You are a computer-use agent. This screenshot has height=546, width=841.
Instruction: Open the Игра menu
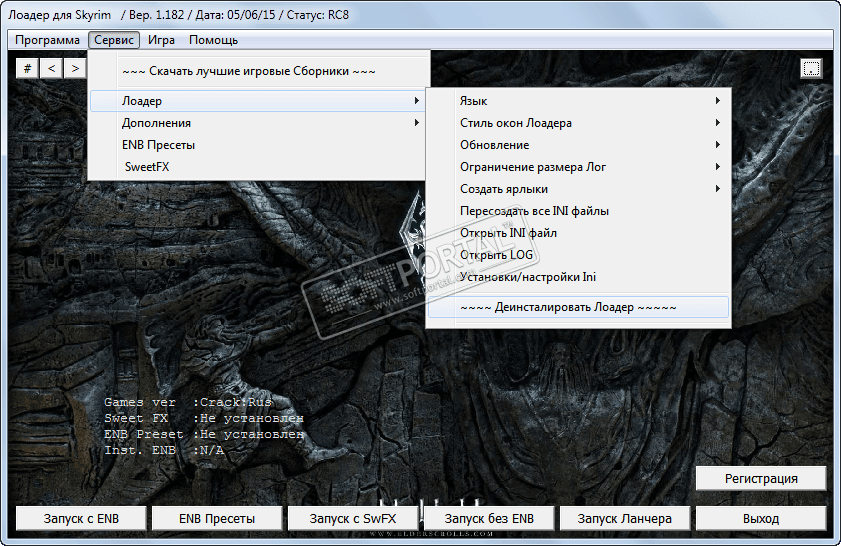click(161, 40)
